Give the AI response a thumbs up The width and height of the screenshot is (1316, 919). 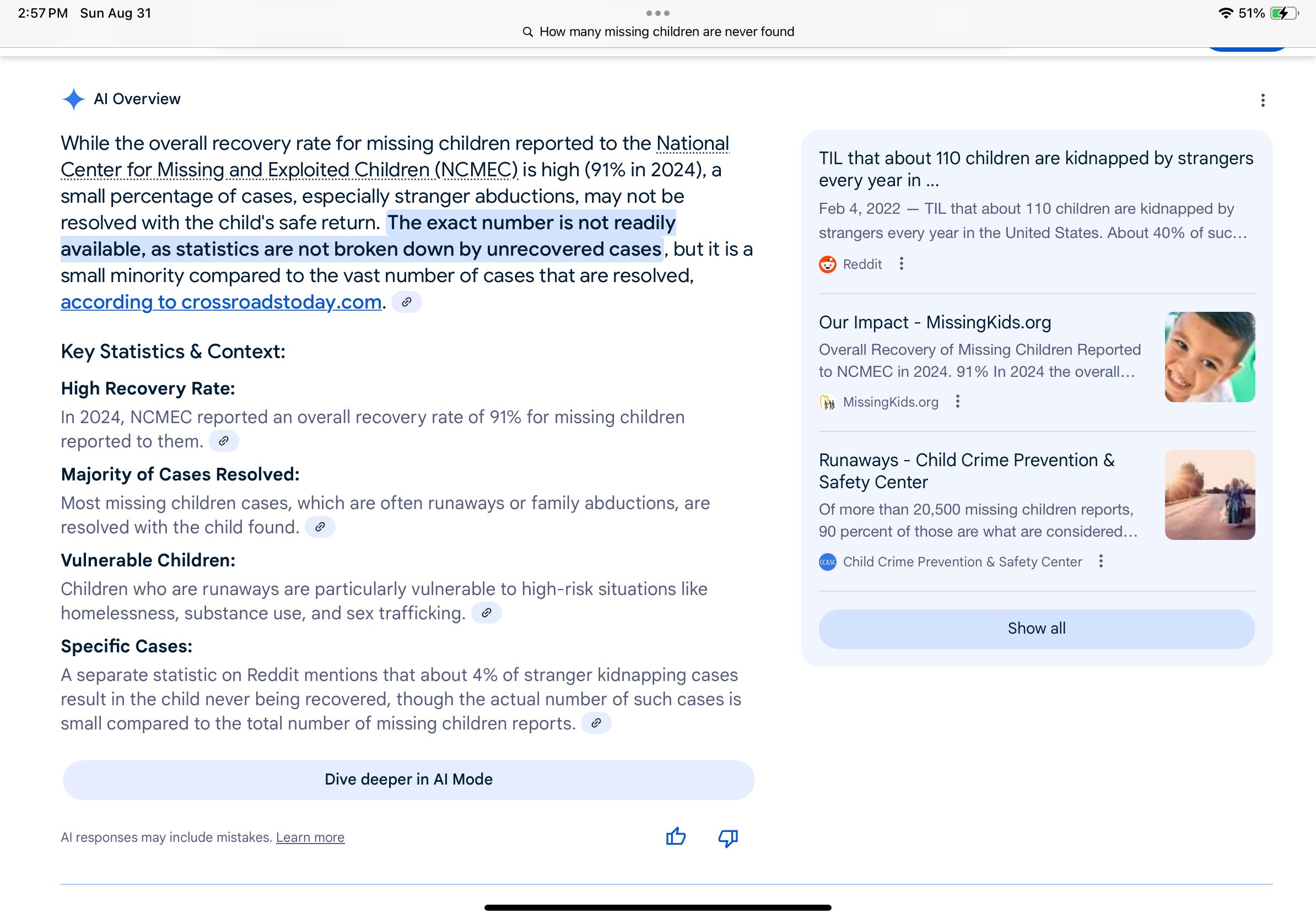tap(676, 837)
